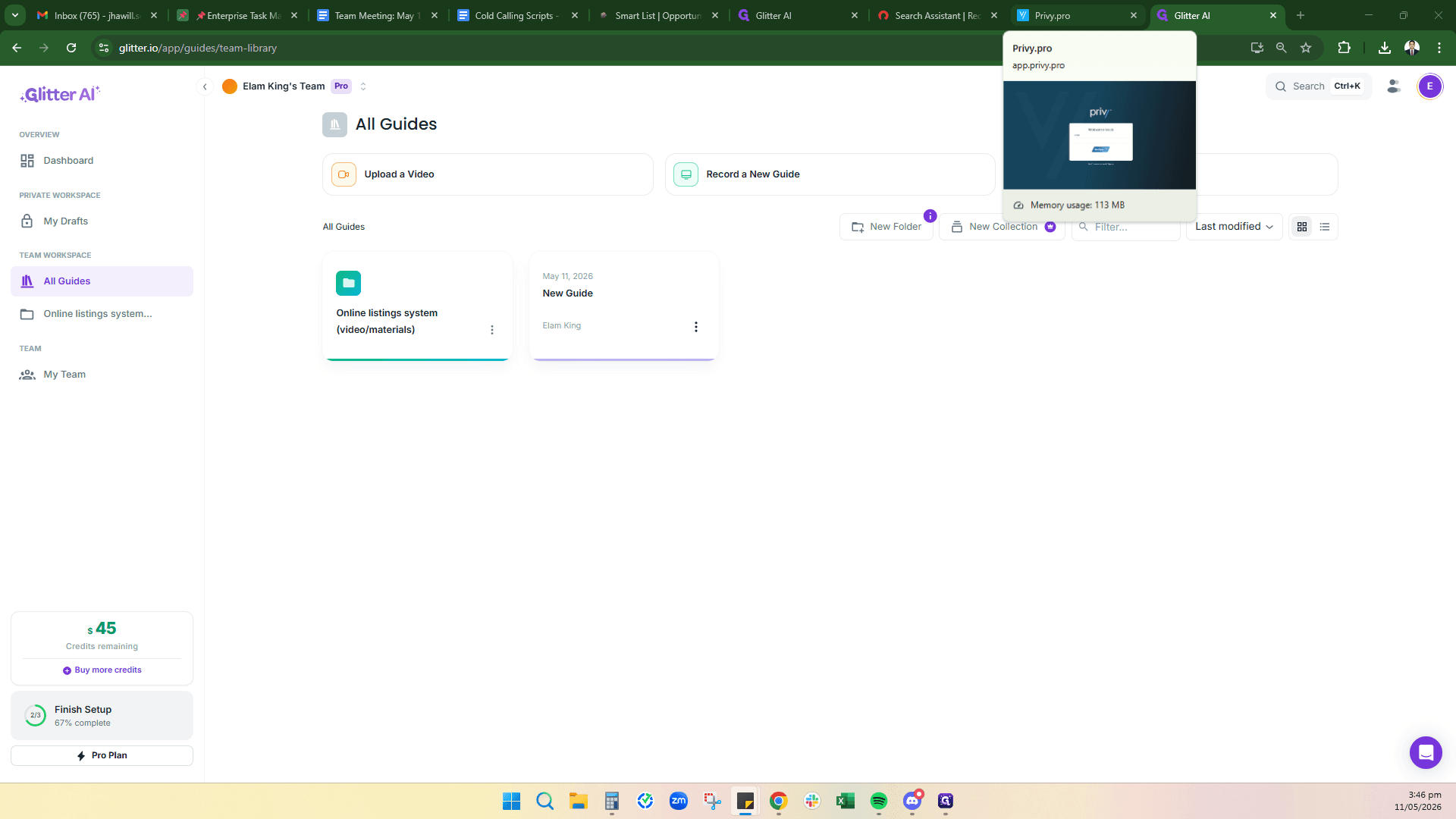The height and width of the screenshot is (819, 1456).
Task: Open the tab search dropdown arrow
Action: pos(14,15)
